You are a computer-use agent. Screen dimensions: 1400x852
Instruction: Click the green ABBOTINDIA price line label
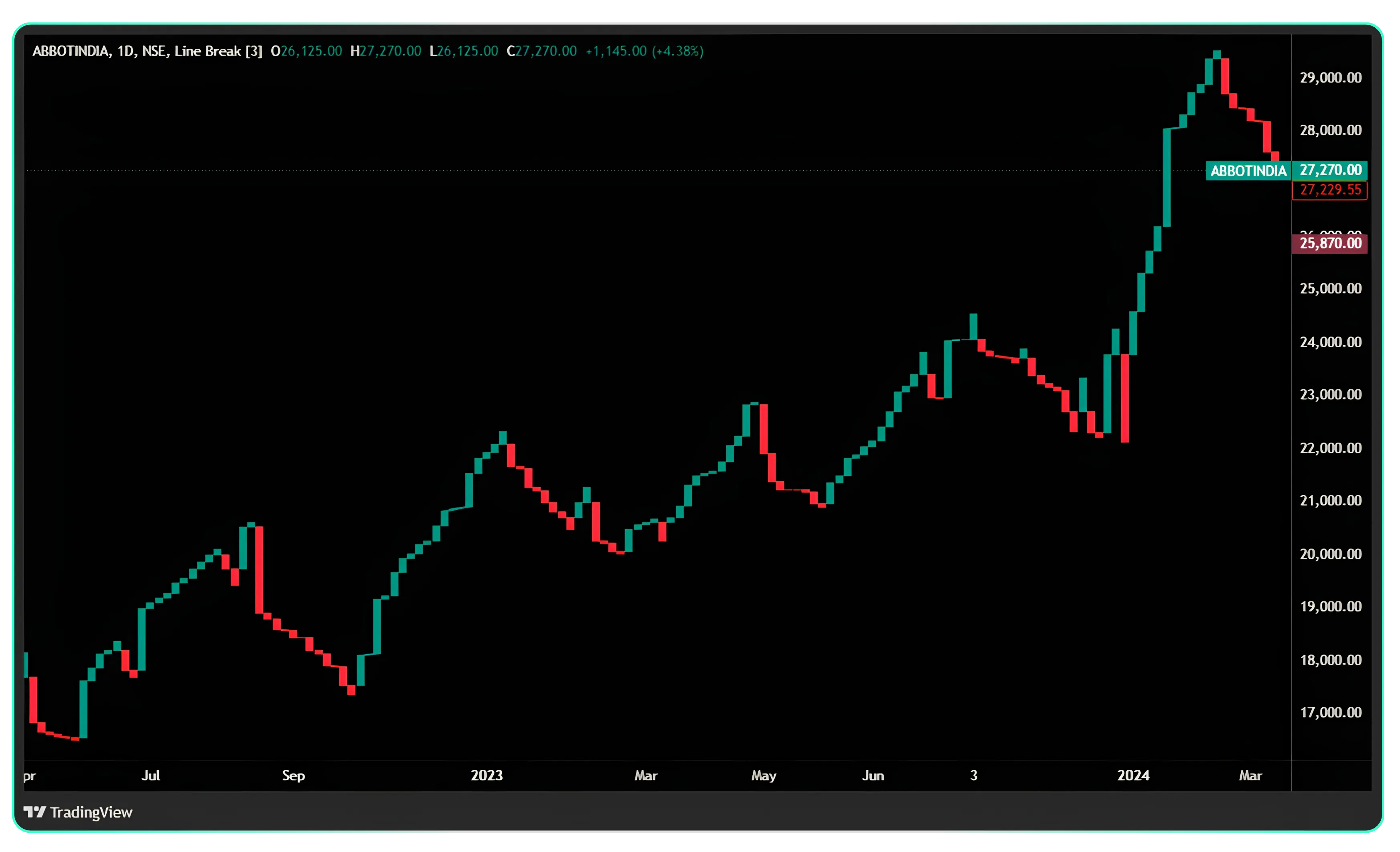tap(1248, 171)
